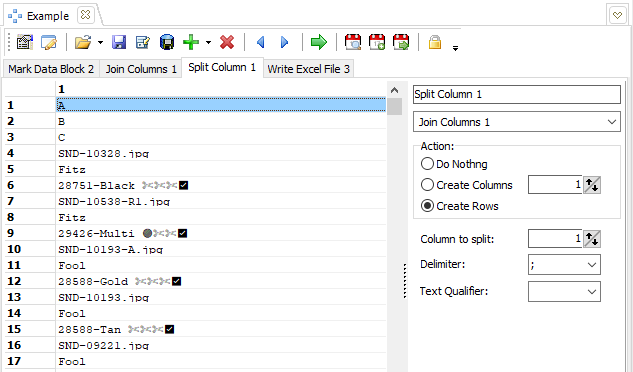Switch to the Join Columns 1 tab
The width and height of the screenshot is (633, 372).
pyautogui.click(x=141, y=69)
